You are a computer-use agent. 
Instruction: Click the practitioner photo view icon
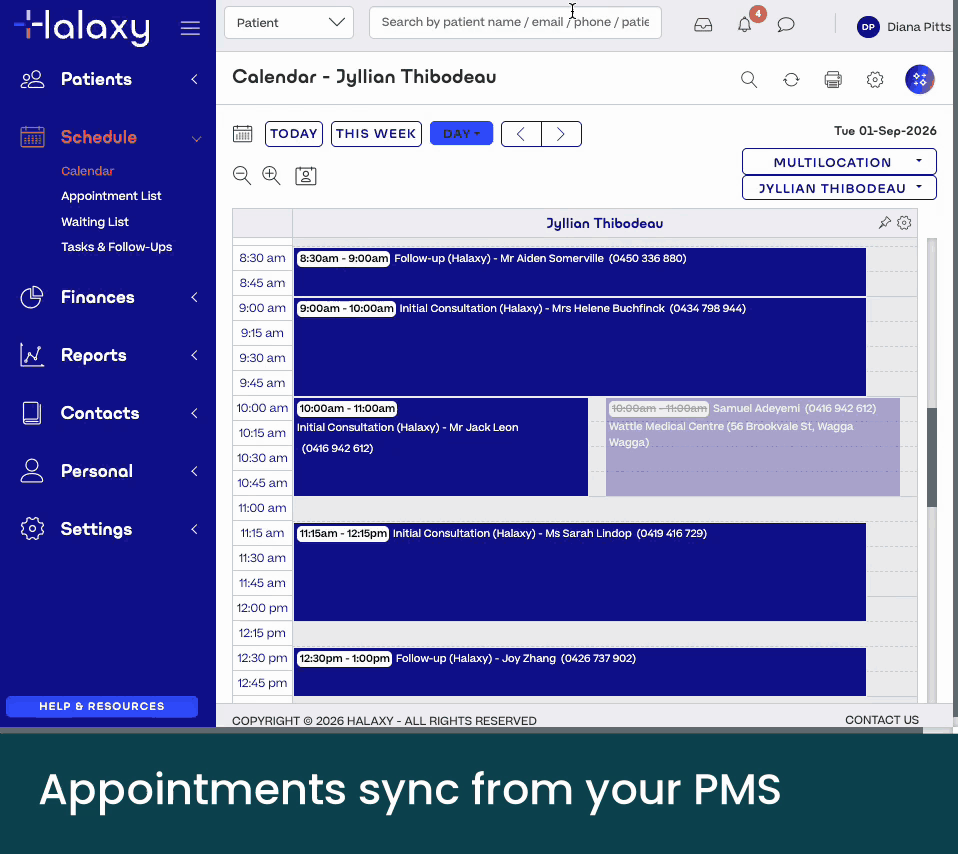(305, 176)
